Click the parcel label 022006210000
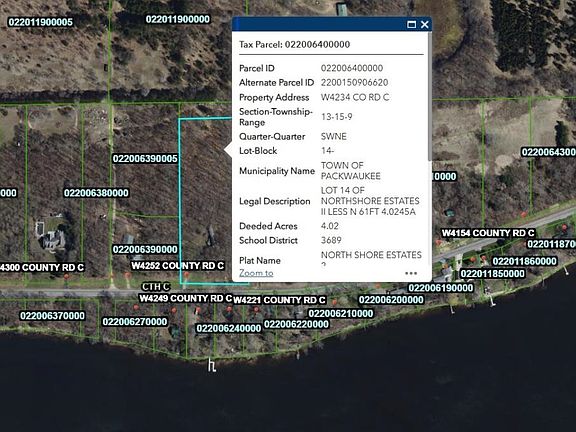The height and width of the screenshot is (432, 576). pos(341,313)
